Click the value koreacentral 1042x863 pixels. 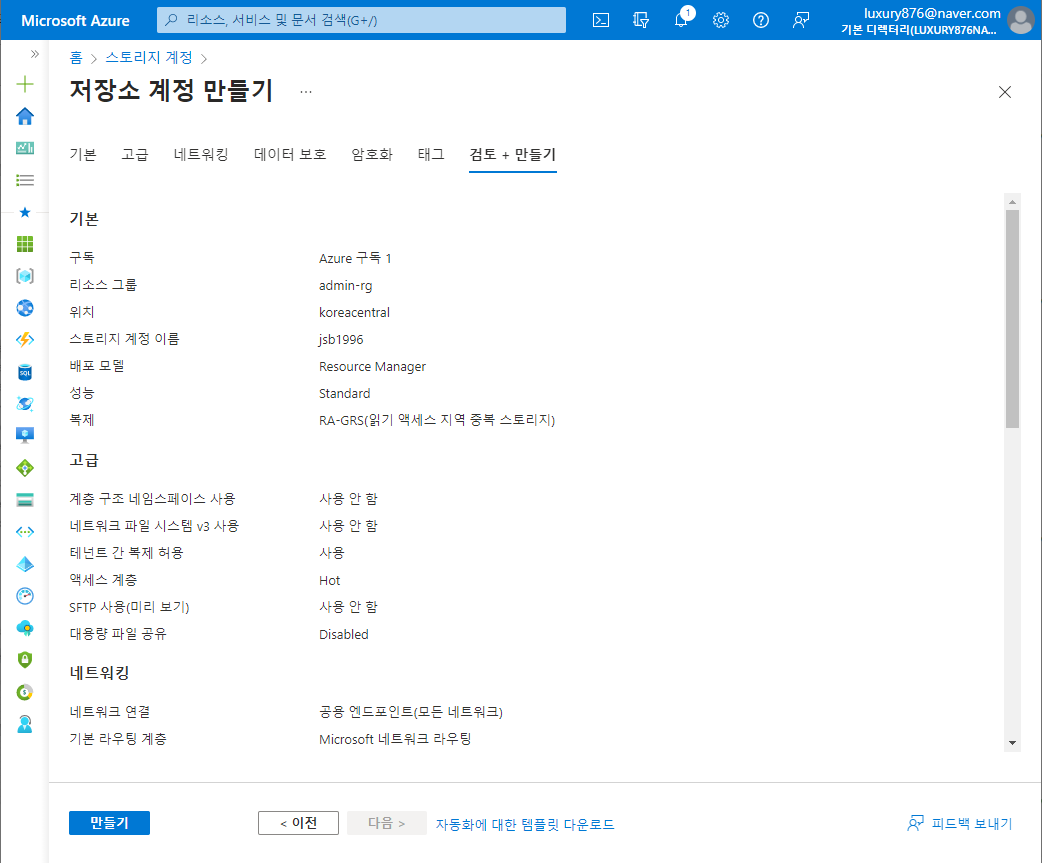pyautogui.click(x=354, y=312)
